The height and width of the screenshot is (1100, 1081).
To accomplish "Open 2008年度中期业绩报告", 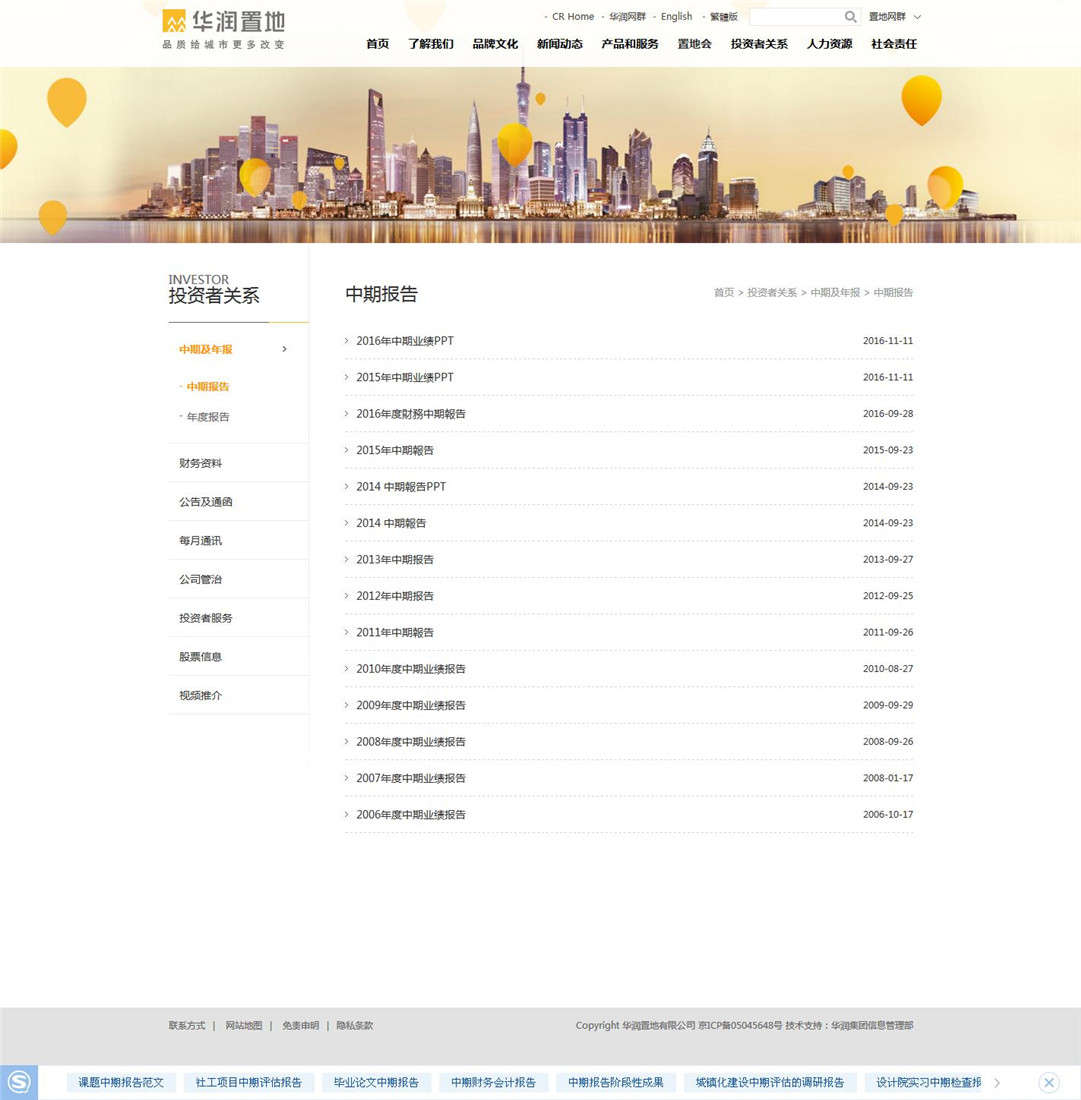I will coord(411,742).
